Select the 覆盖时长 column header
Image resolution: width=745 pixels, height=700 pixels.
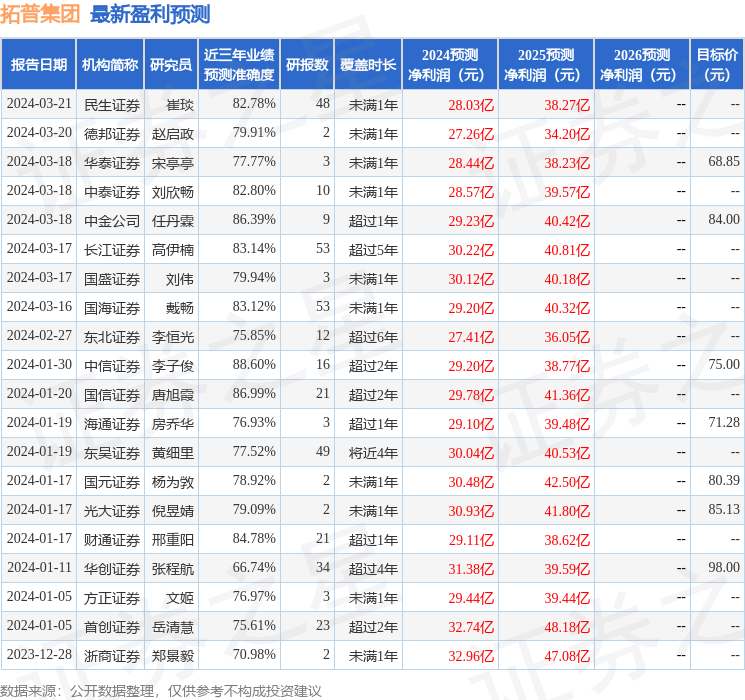pos(368,65)
